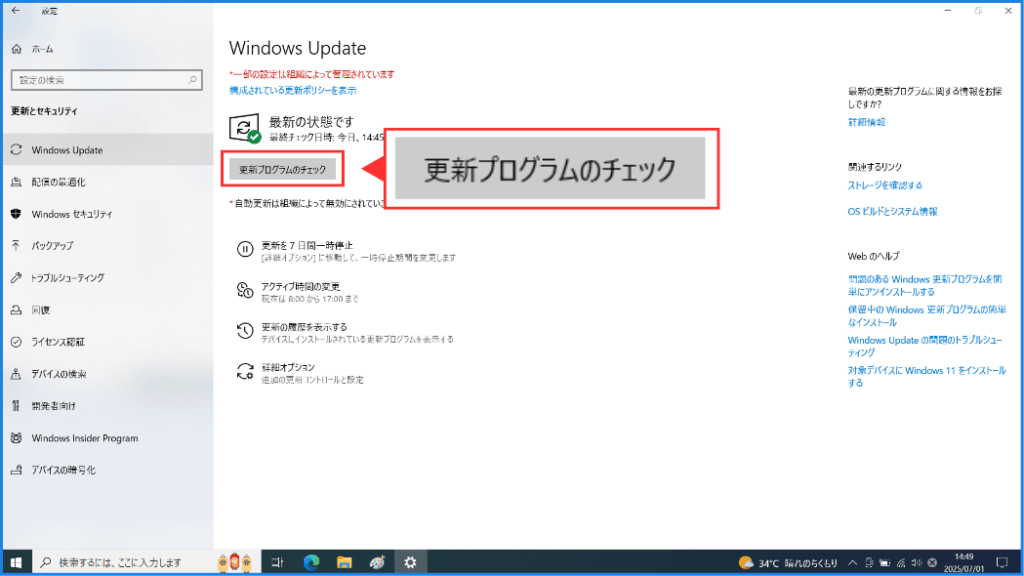The width and height of the screenshot is (1024, 576).
Task: Pause updates with 更新を 7 日間一時停止
Action: coord(346,251)
